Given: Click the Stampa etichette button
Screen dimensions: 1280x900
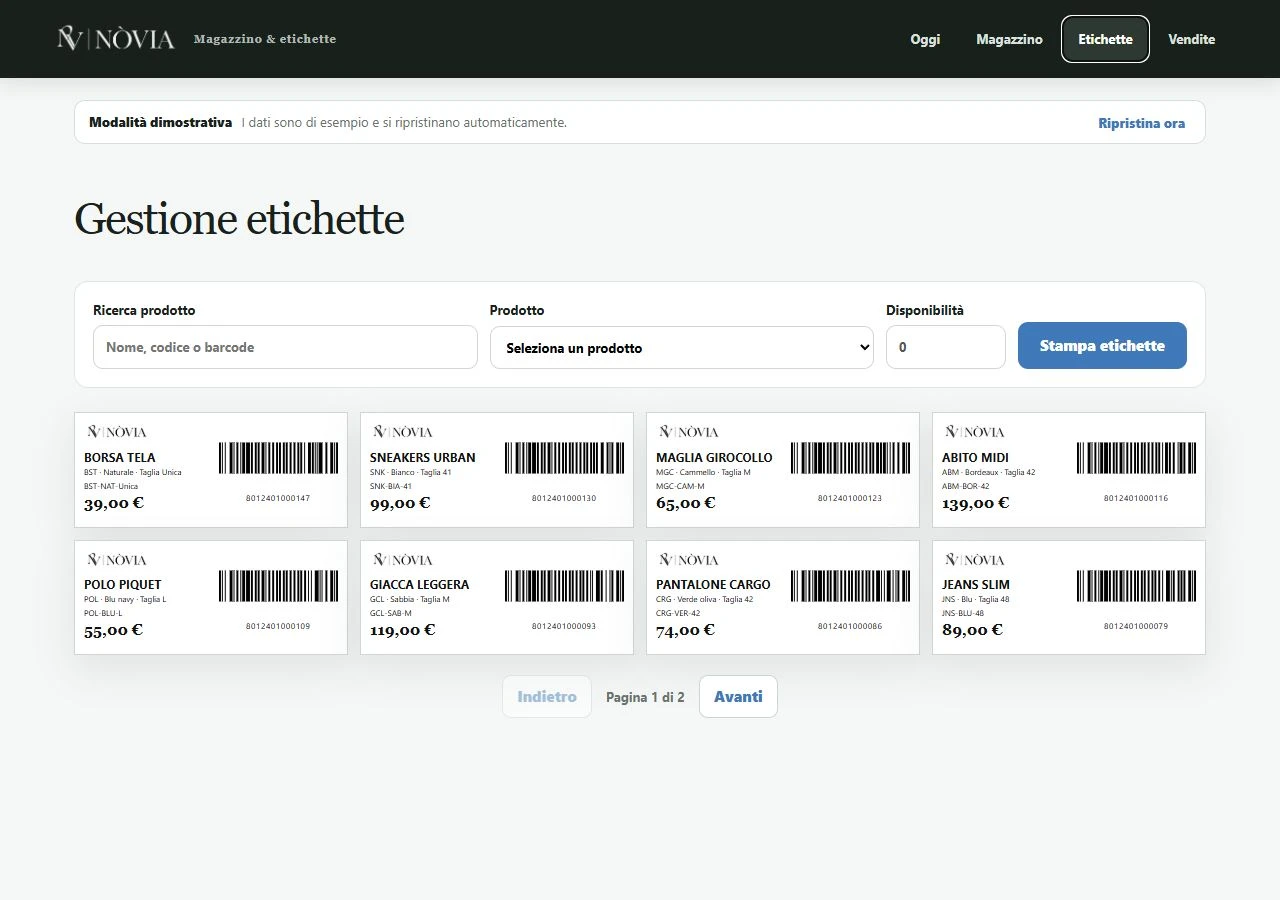Looking at the screenshot, I should click(x=1102, y=345).
